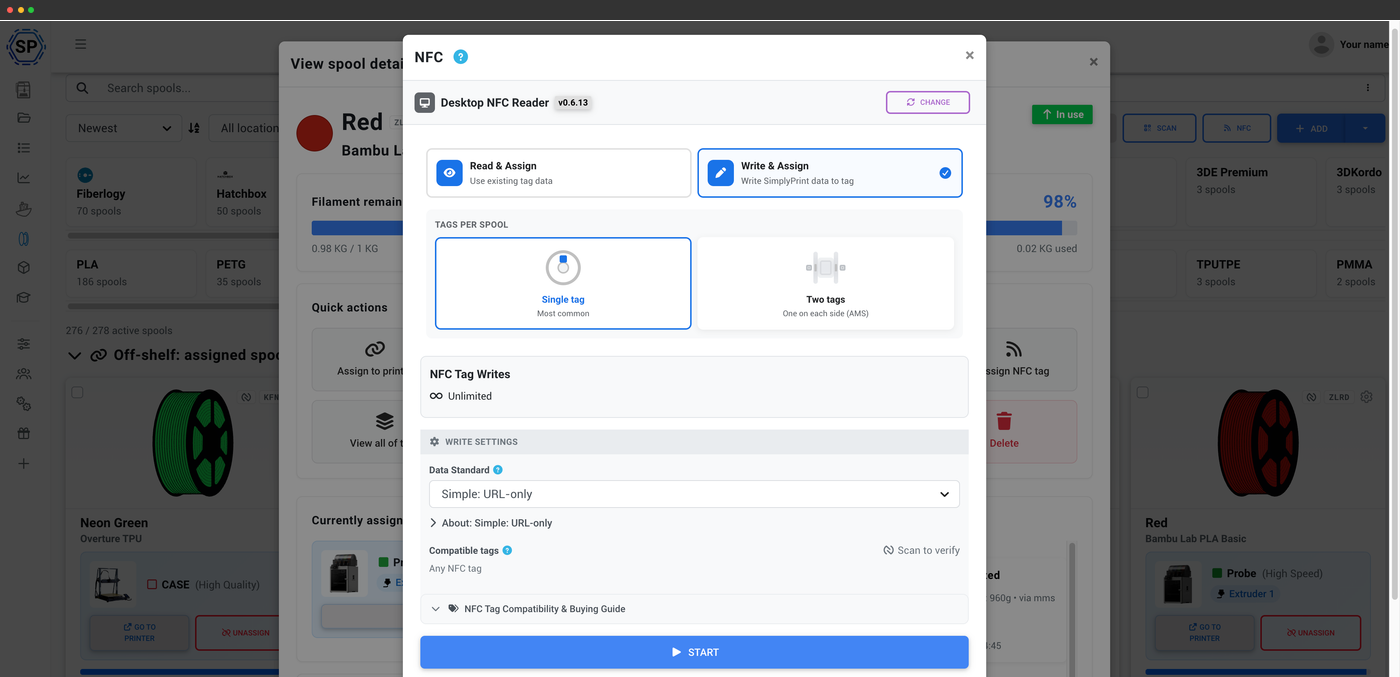This screenshot has height=677, width=1400.
Task: Click the ADD spool button
Action: (1311, 128)
